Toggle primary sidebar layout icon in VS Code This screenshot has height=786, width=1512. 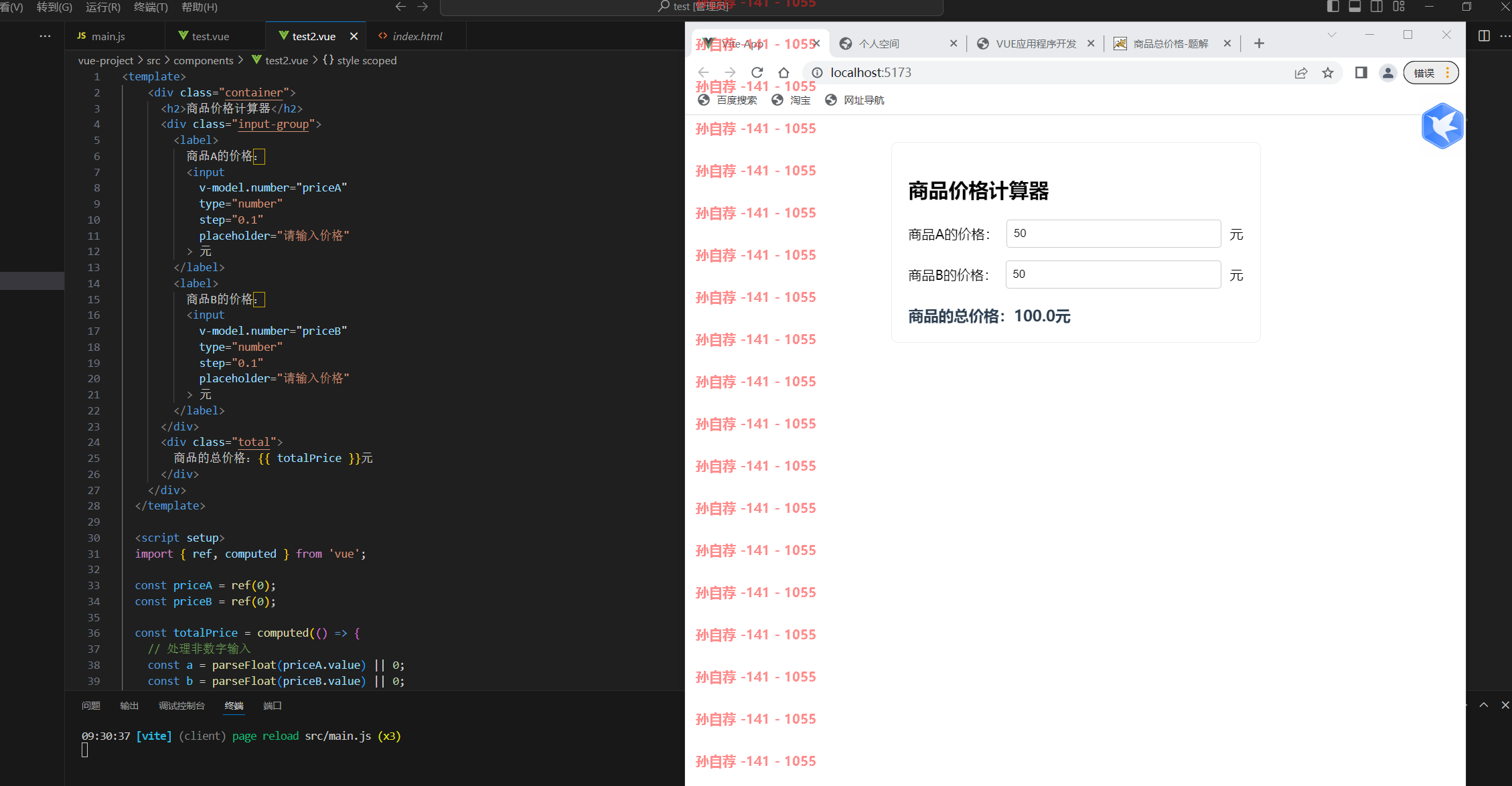point(1333,7)
